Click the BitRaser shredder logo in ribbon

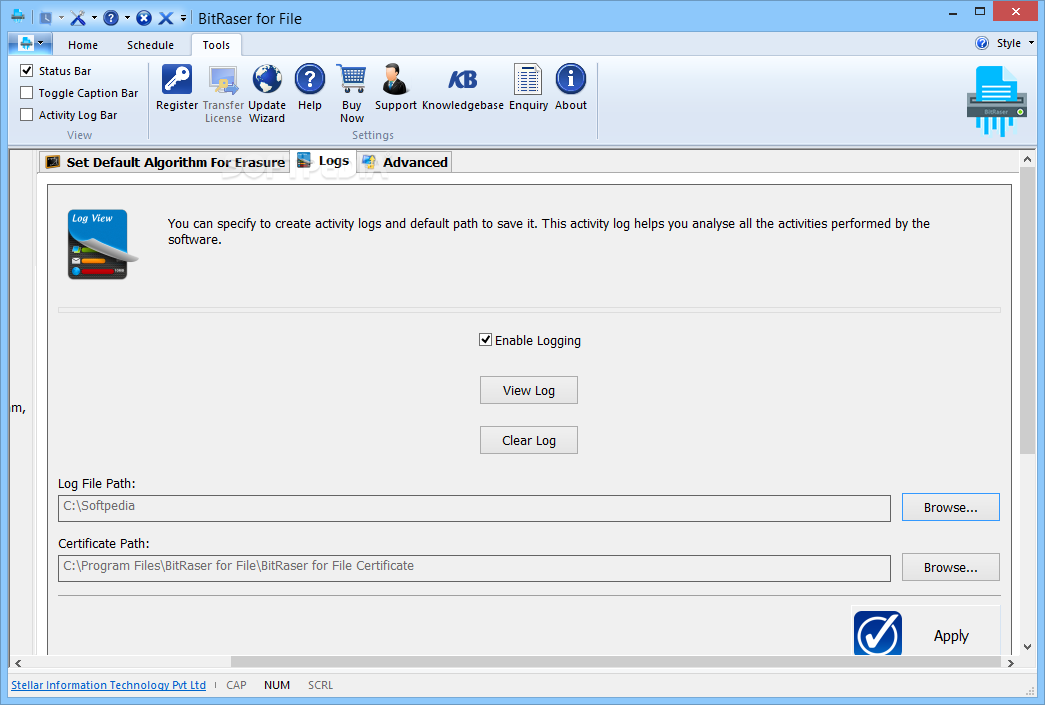997,101
